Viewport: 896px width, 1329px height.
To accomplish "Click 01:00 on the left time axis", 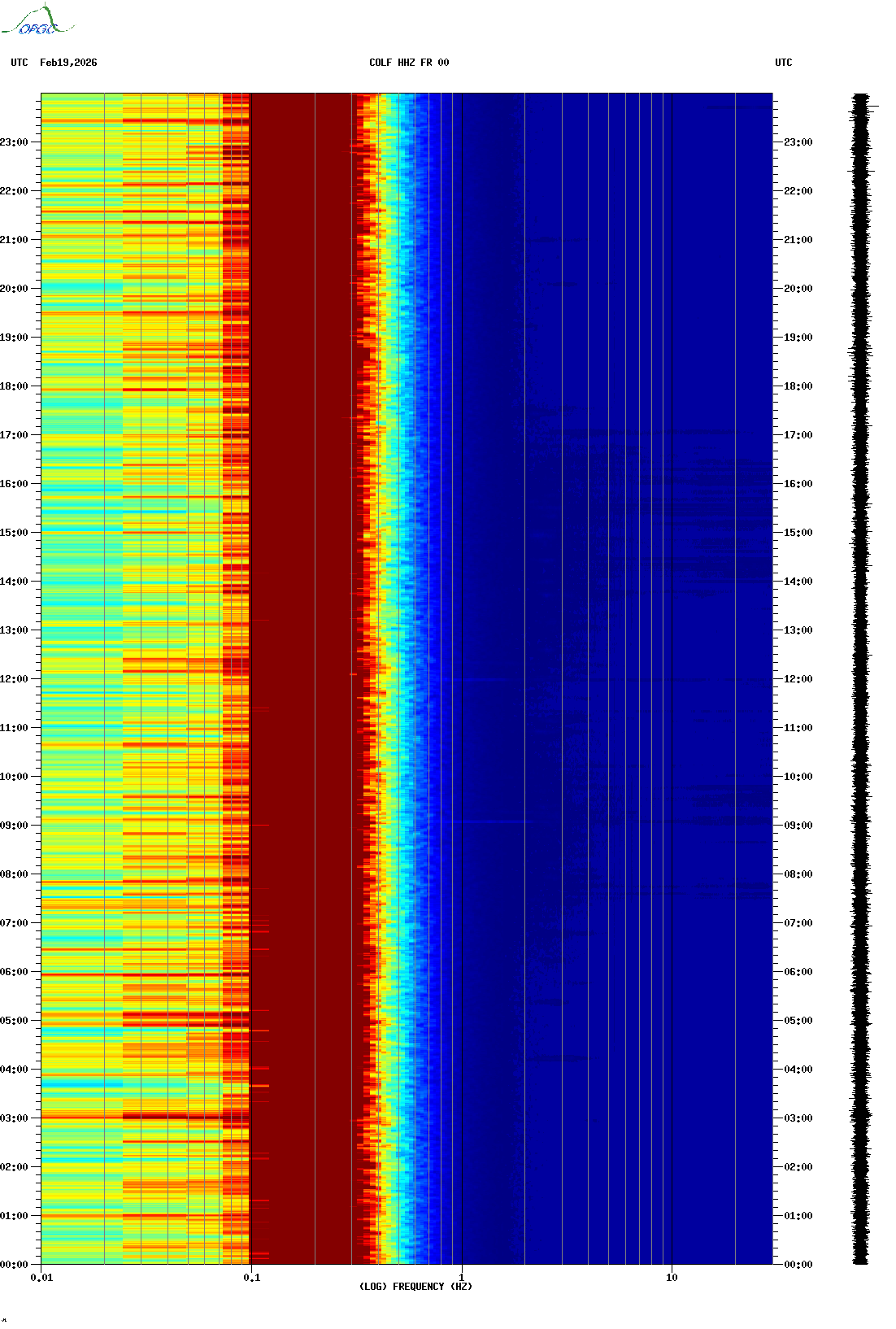I will pyautogui.click(x=14, y=1216).
